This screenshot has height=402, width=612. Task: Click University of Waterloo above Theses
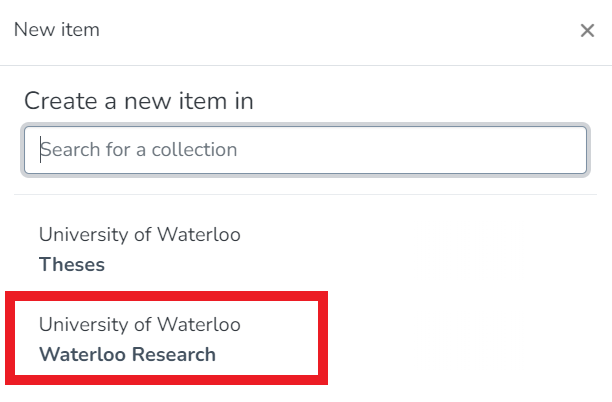pos(140,235)
